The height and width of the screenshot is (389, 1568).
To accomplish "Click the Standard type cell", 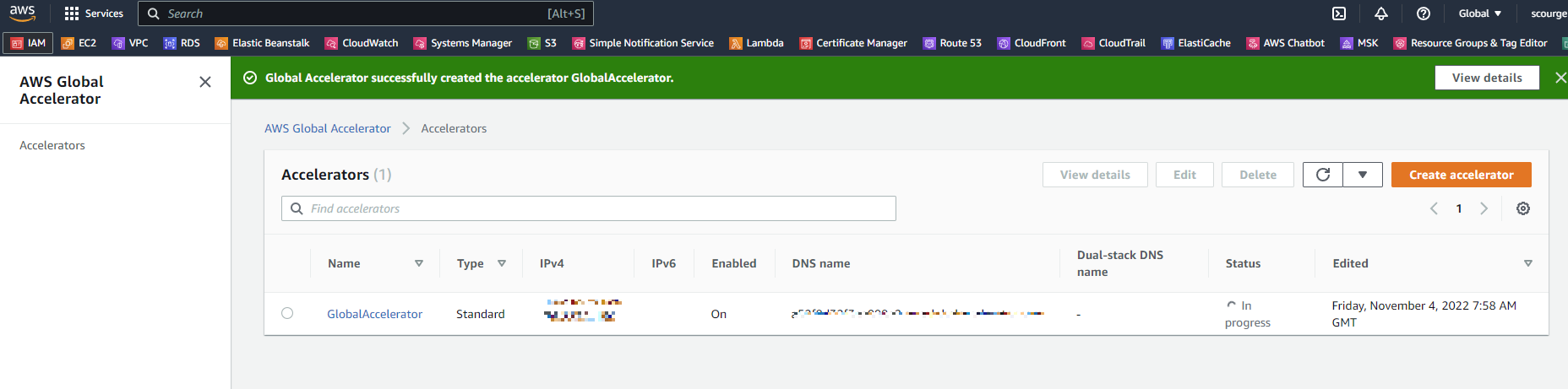I will tap(481, 314).
